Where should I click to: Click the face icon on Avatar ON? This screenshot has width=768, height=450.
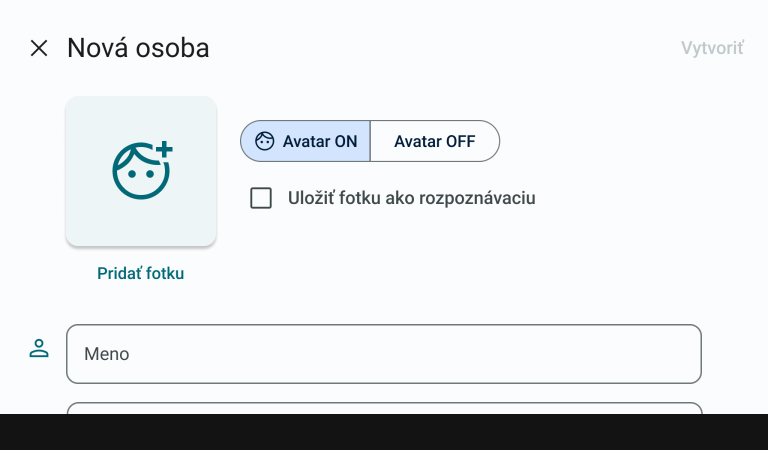(264, 141)
